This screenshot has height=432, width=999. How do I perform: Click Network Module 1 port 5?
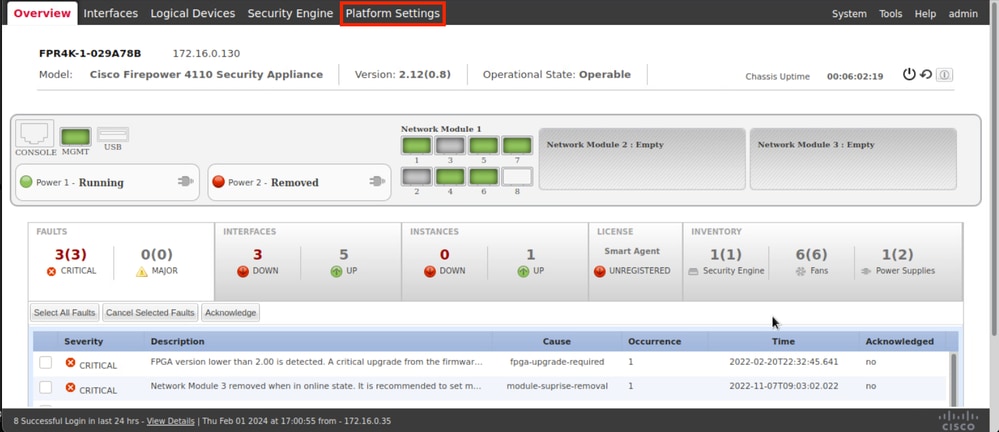click(x=484, y=146)
